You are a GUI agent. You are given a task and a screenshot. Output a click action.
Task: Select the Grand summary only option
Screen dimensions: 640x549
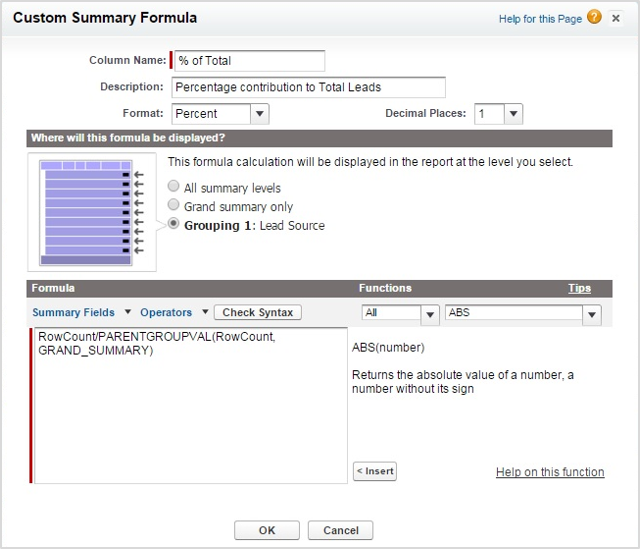tap(173, 204)
